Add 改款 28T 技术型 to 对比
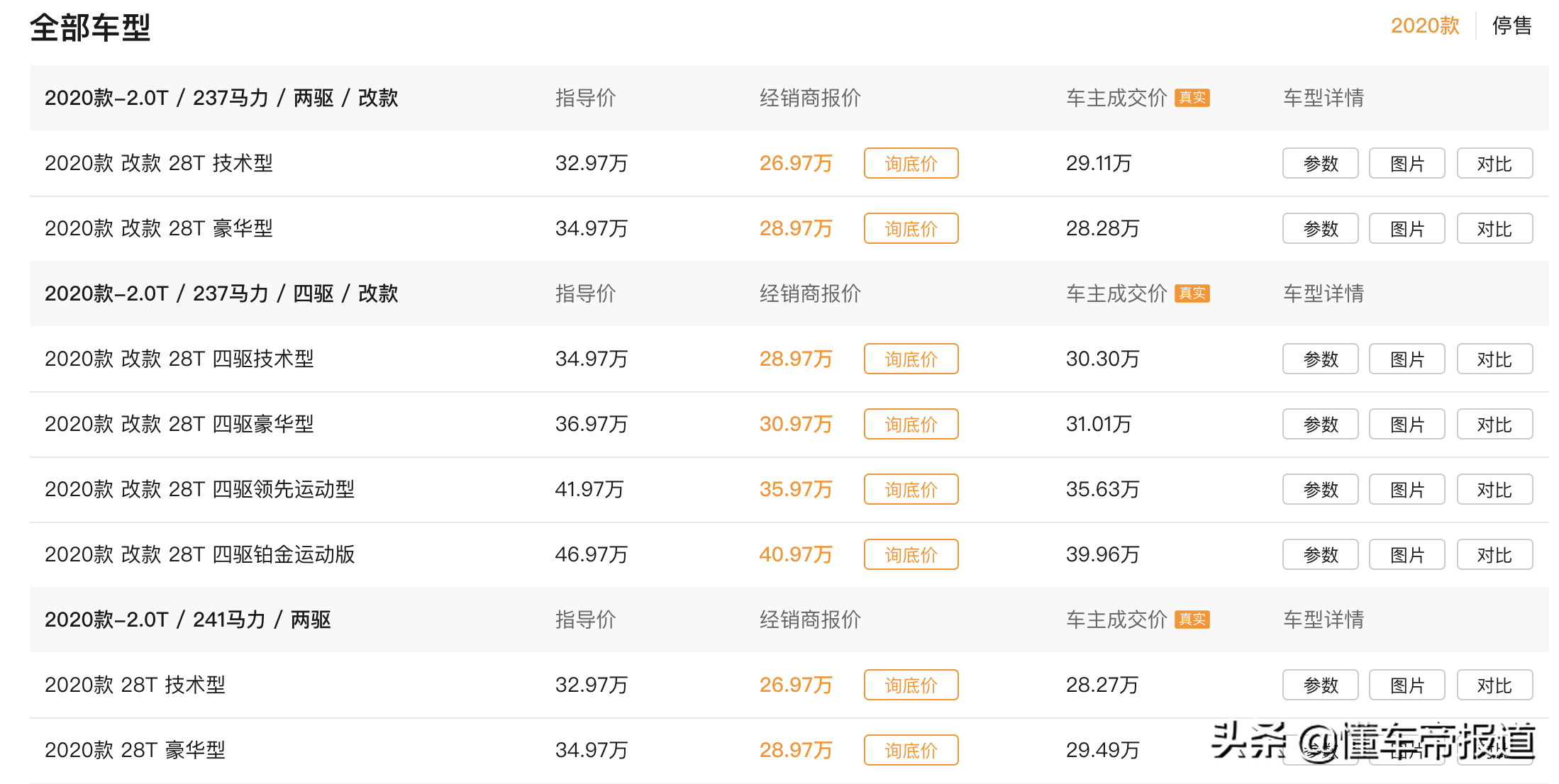Image resolution: width=1559 pixels, height=784 pixels. coord(1494,163)
